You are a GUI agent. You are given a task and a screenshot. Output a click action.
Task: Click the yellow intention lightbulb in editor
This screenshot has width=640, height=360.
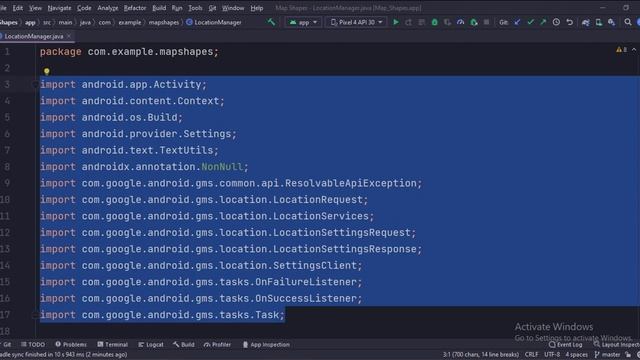pyautogui.click(x=47, y=71)
